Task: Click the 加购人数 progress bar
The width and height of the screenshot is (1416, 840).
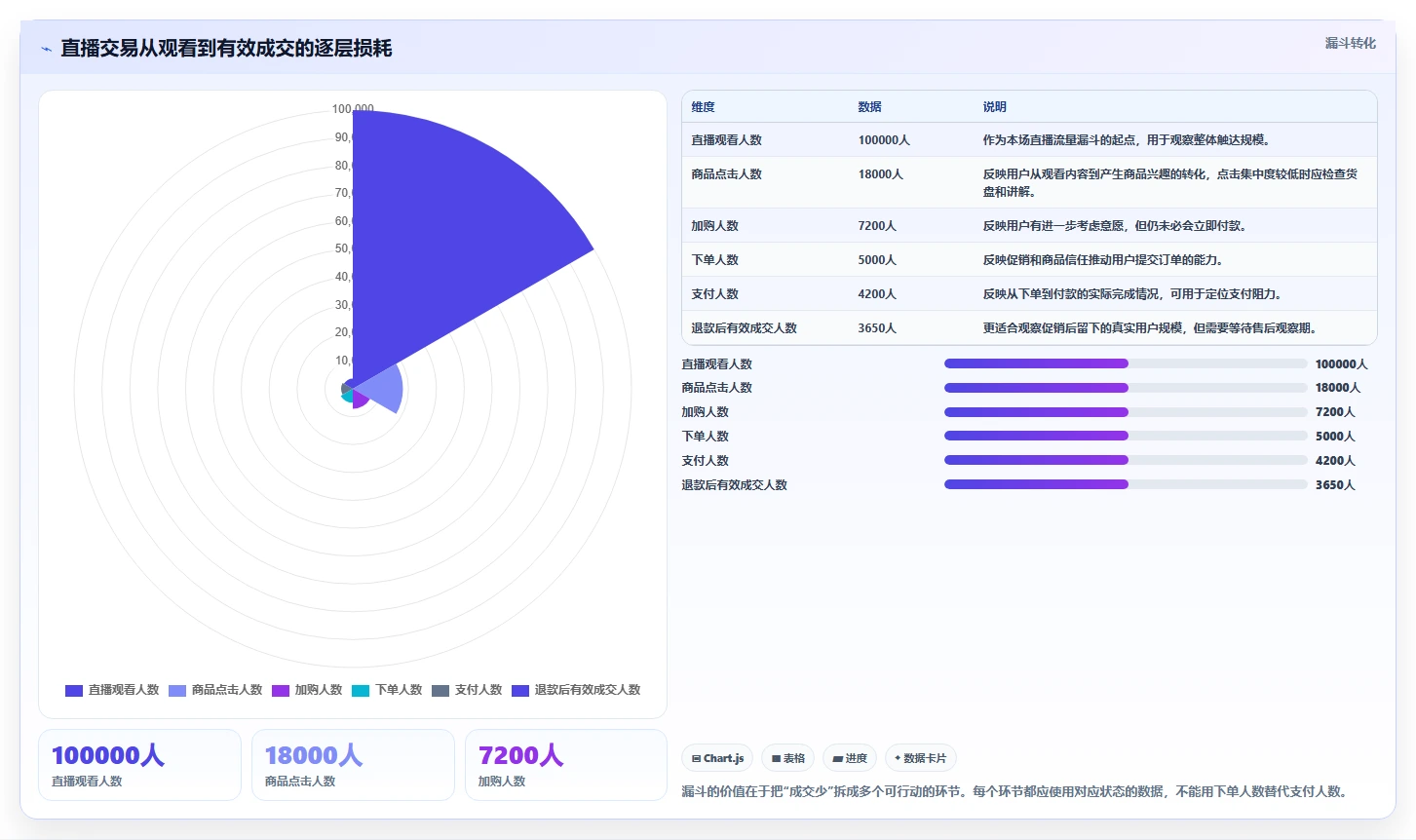Action: pos(1126,412)
